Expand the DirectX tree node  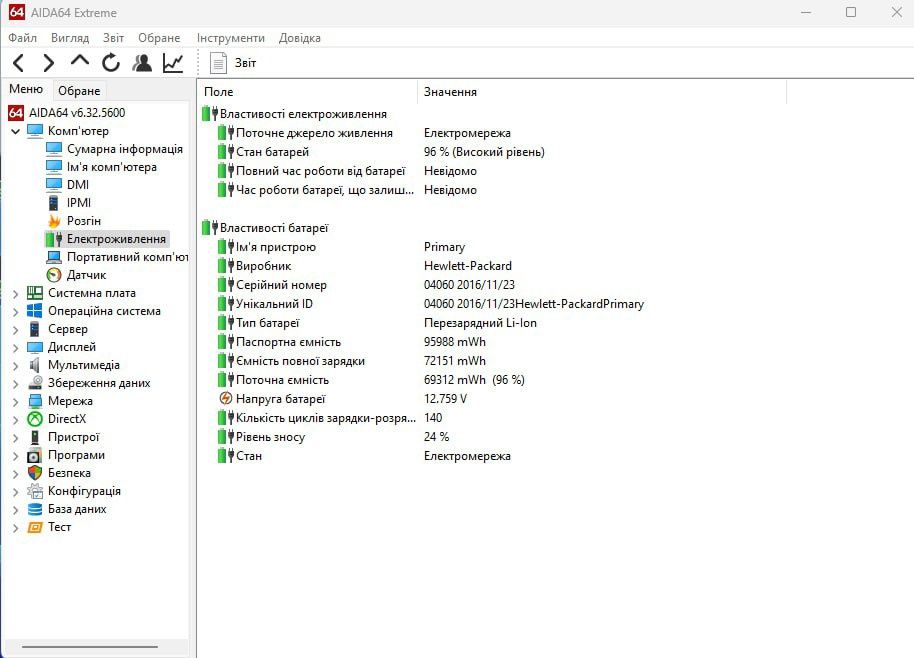tap(16, 420)
